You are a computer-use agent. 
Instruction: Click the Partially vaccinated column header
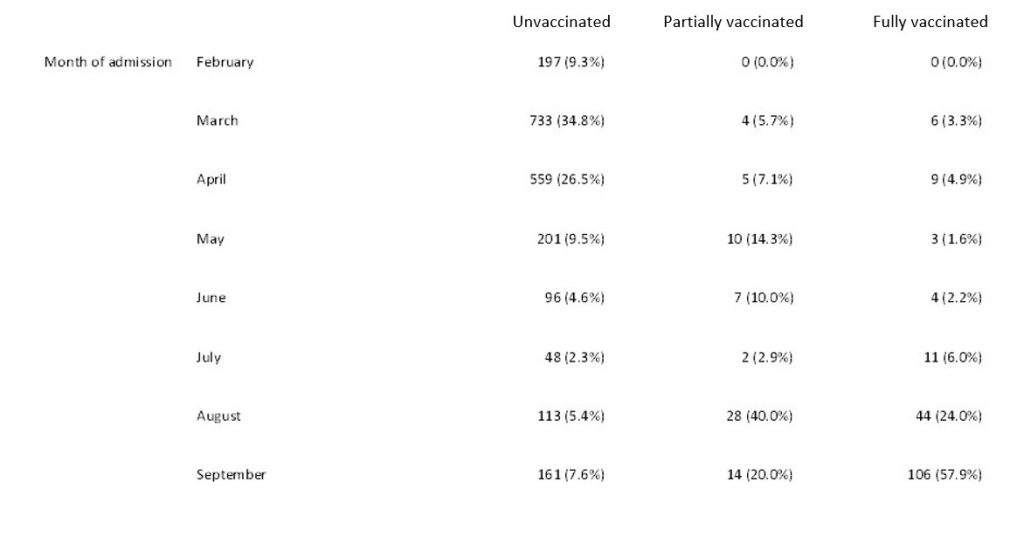[x=733, y=22]
